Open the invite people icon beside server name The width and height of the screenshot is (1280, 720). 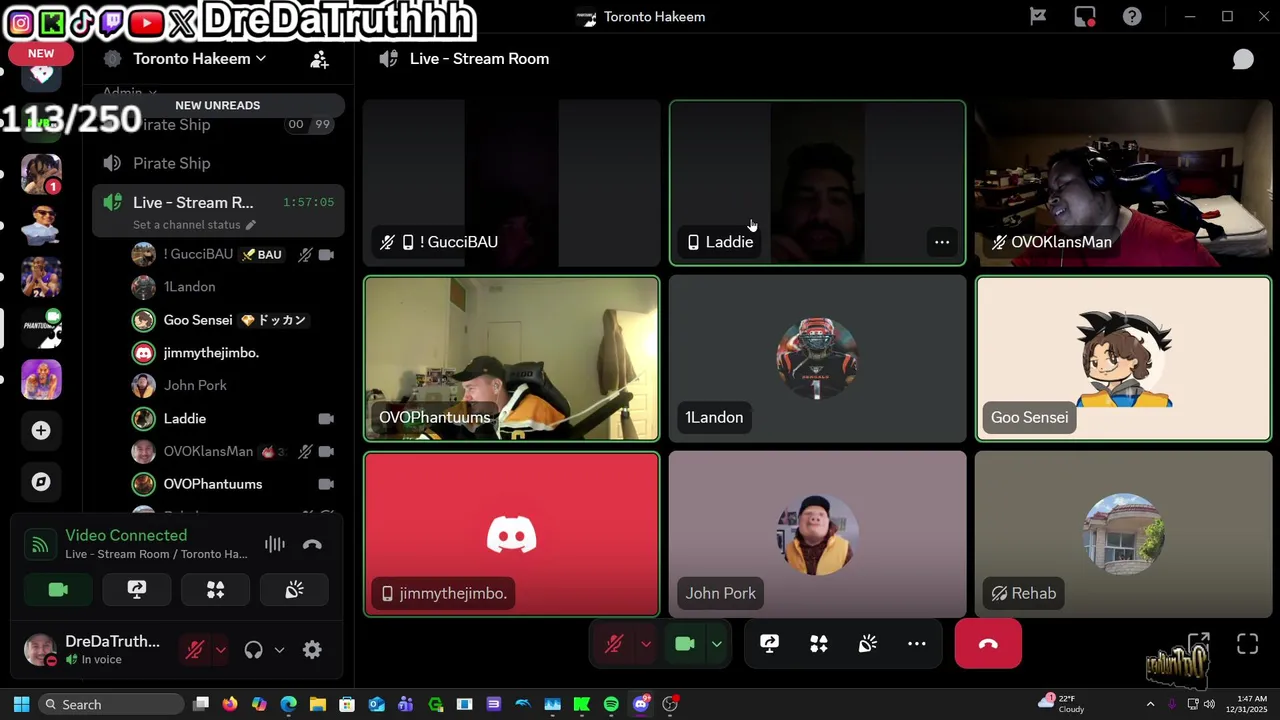(x=319, y=59)
